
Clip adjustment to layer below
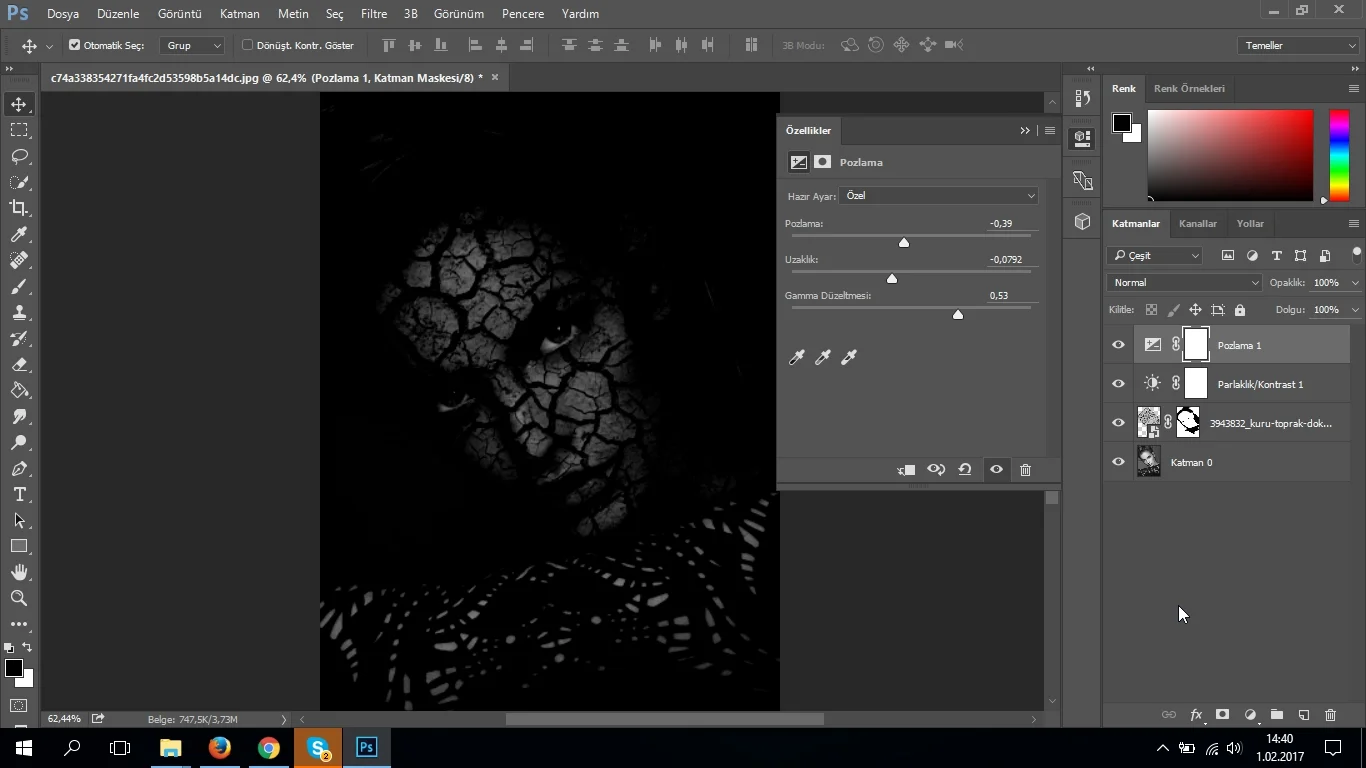click(x=906, y=470)
